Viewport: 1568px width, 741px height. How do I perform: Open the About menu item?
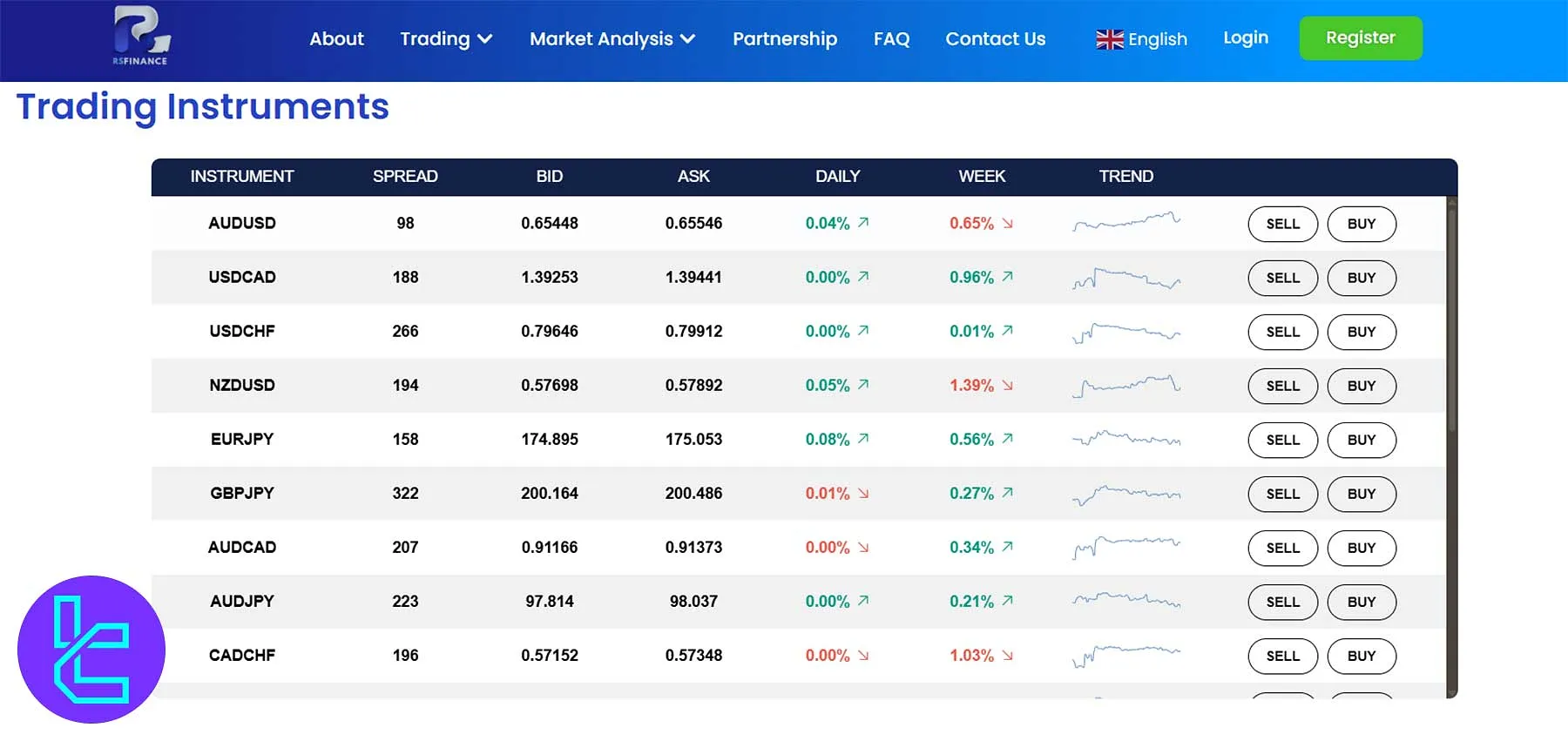point(336,39)
